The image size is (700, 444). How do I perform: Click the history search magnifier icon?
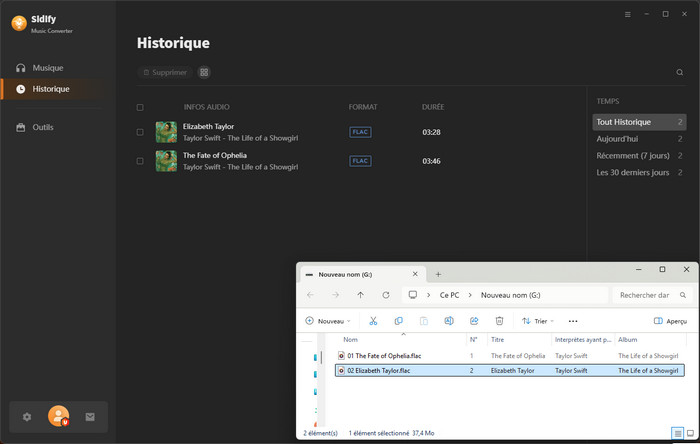click(680, 73)
